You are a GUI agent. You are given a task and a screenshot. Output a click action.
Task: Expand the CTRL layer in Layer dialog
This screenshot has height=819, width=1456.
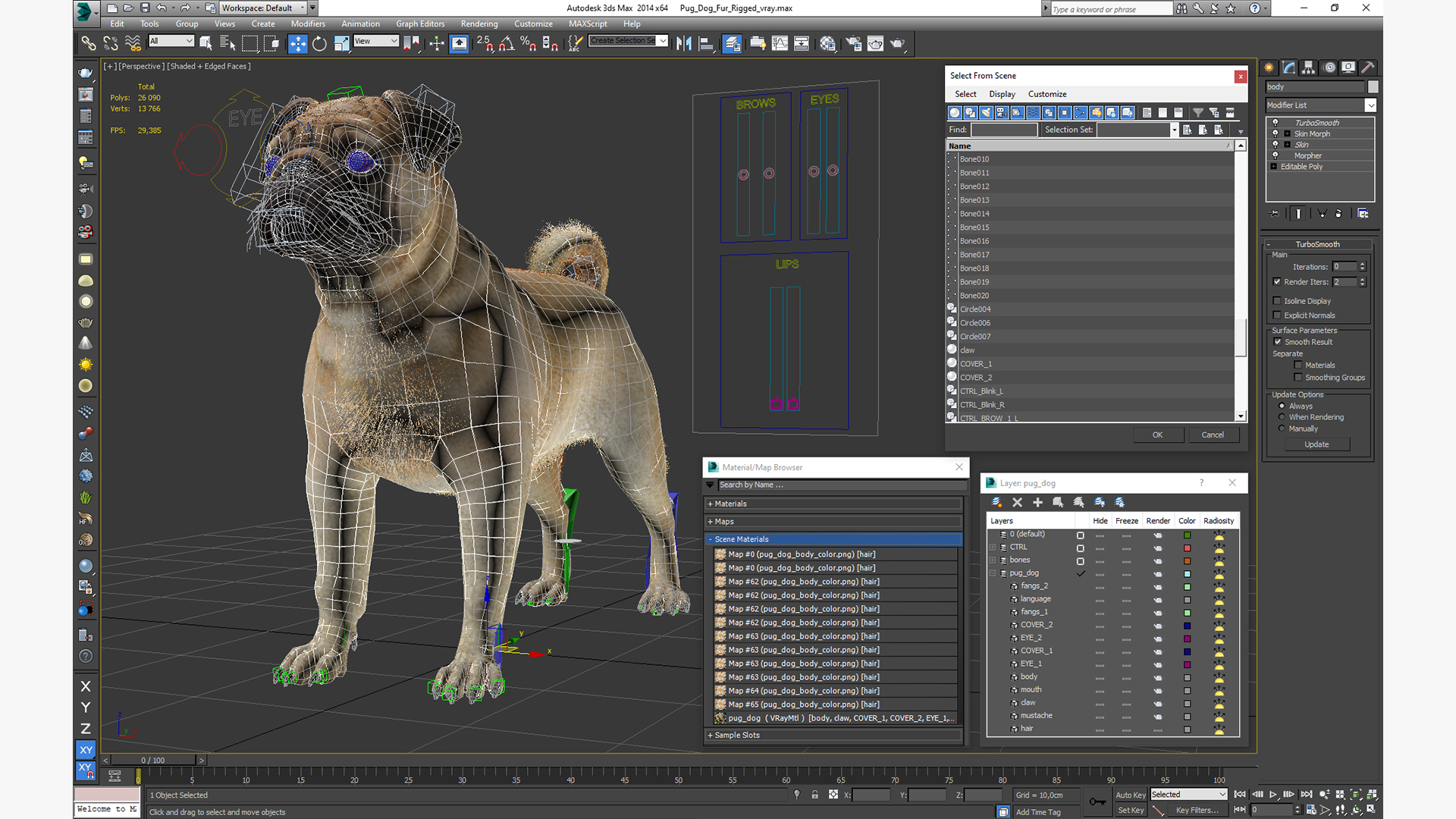click(993, 547)
